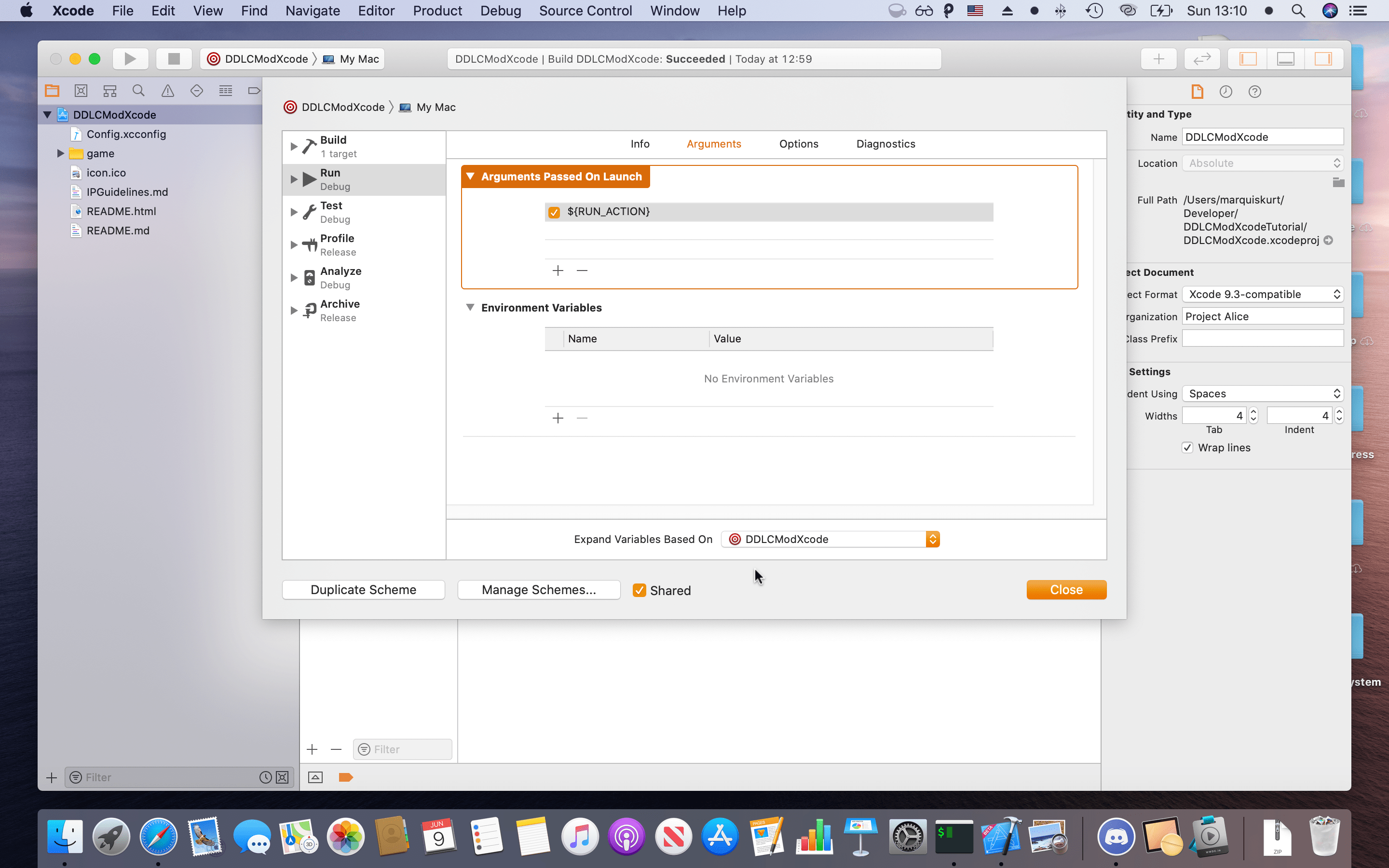Open the Find navigator magnifier icon
1389x868 pixels.
coord(138,91)
